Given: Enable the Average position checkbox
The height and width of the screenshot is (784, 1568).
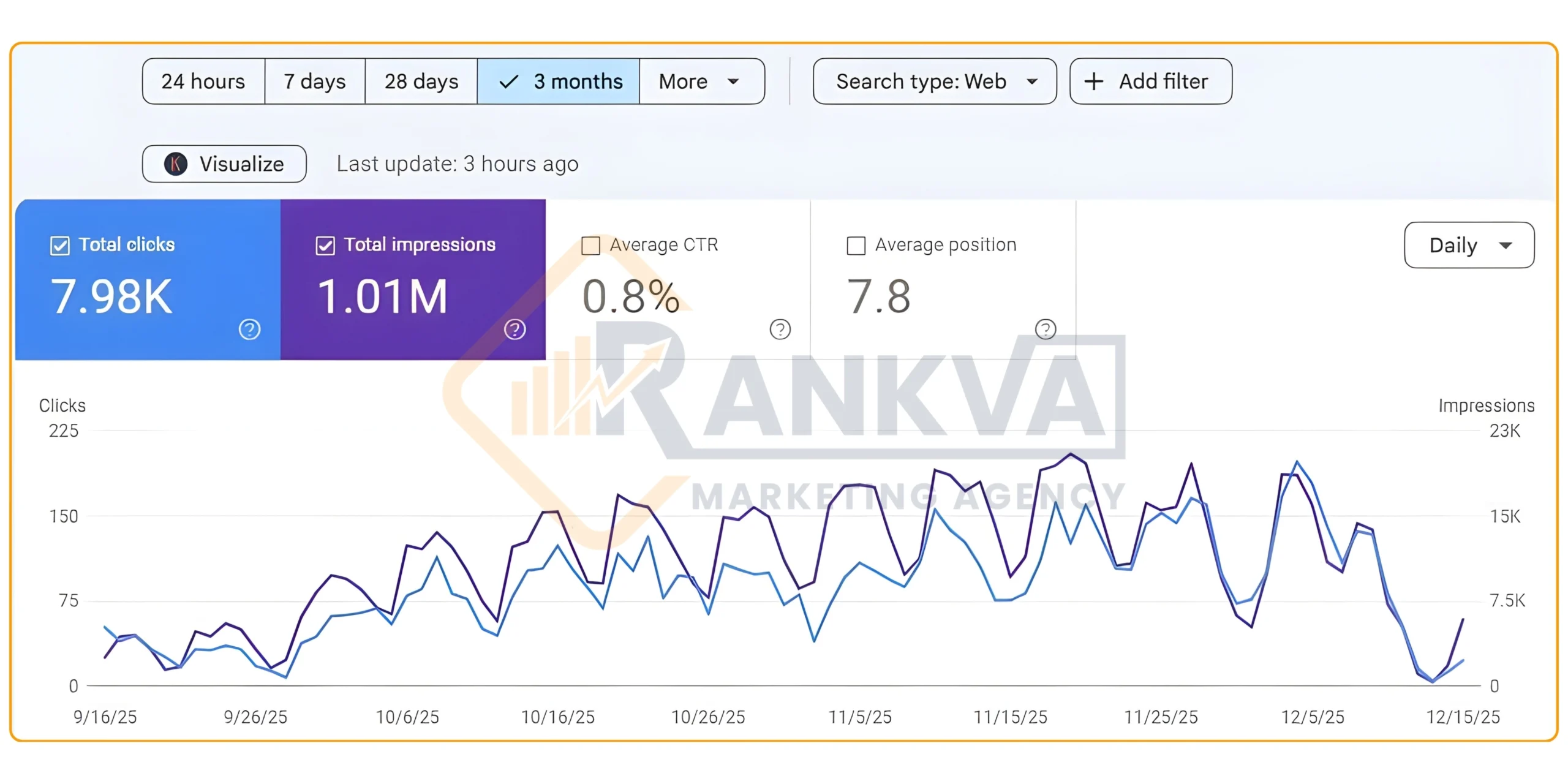Looking at the screenshot, I should tap(856, 246).
